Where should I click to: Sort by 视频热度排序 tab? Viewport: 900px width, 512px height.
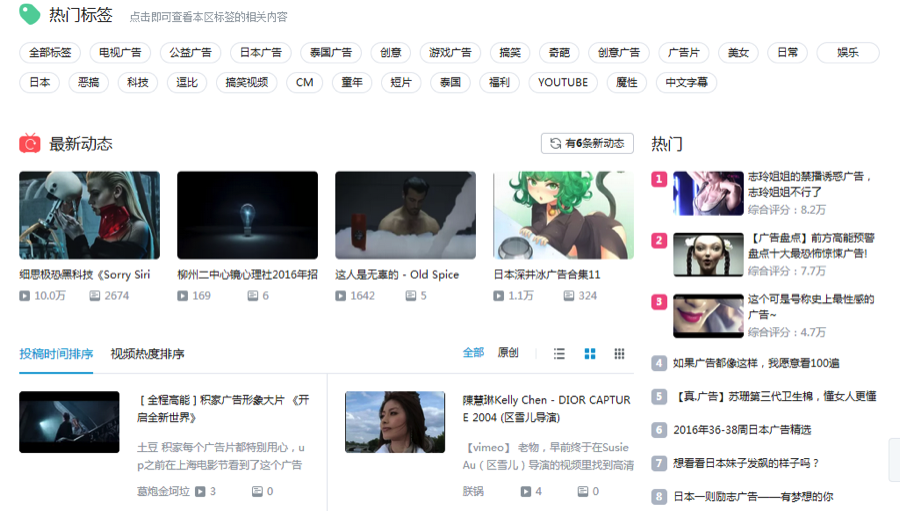tap(148, 354)
